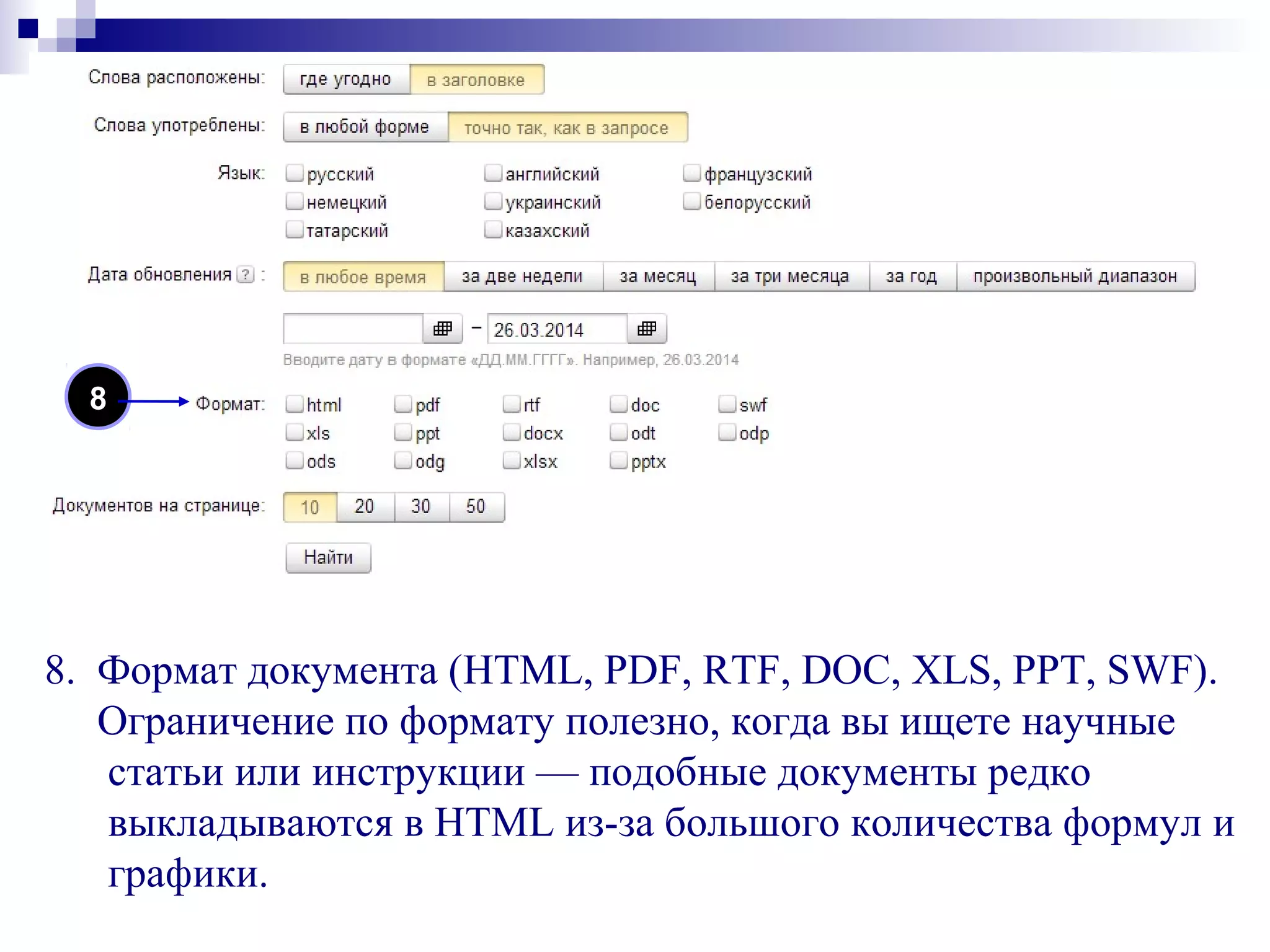Enable the html format checkbox
This screenshot has height=952, width=1270.
(x=295, y=404)
